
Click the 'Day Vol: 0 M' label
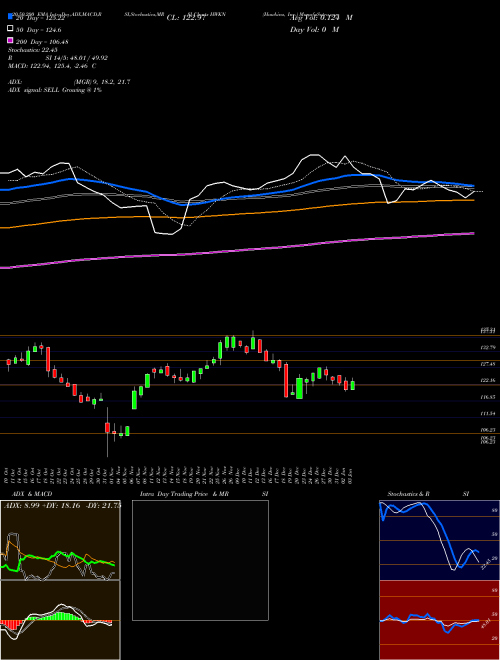coord(314,29)
